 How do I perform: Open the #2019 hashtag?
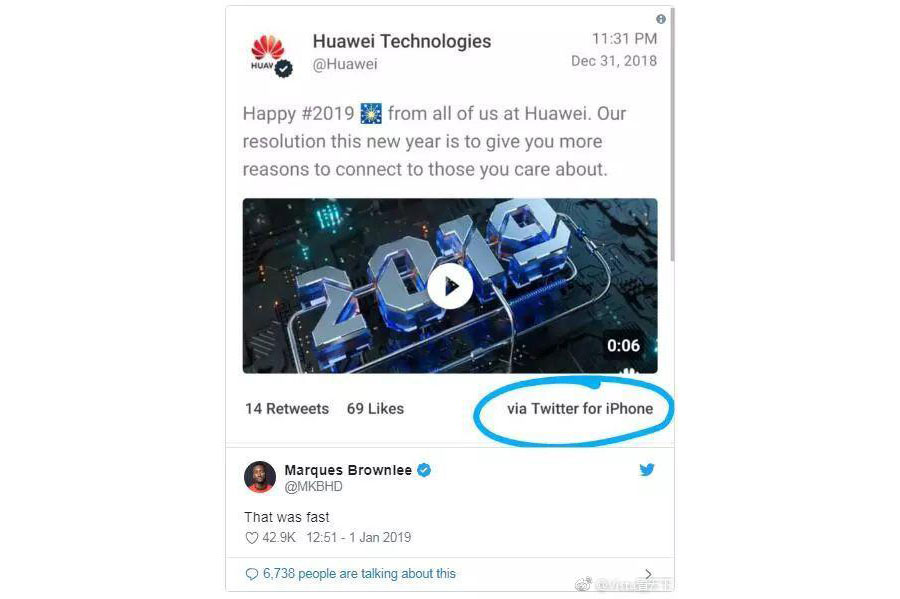click(x=328, y=113)
